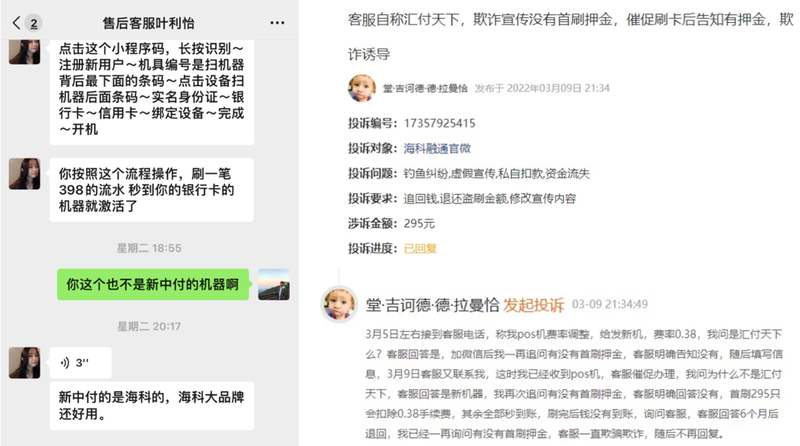
Task: Play the 3-second voice message
Action: click(x=81, y=363)
